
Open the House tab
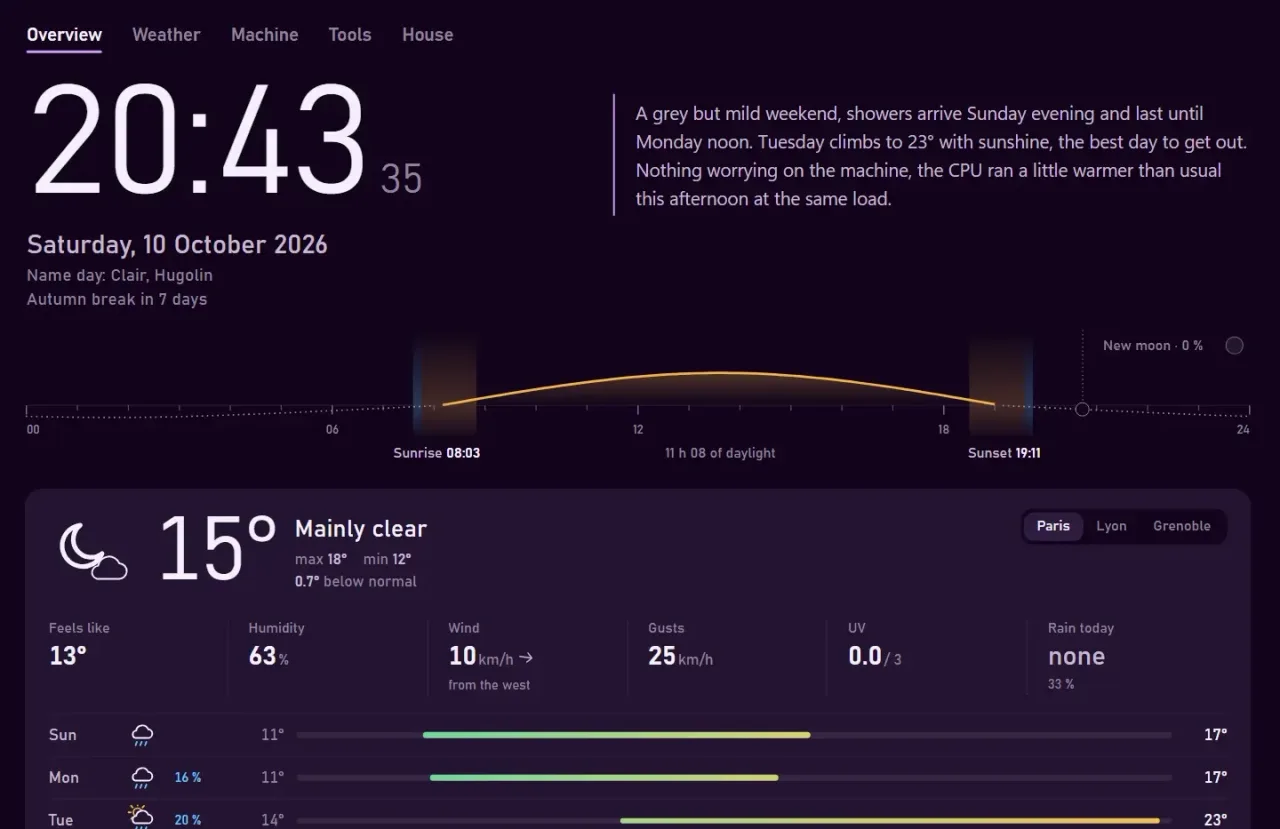click(427, 35)
